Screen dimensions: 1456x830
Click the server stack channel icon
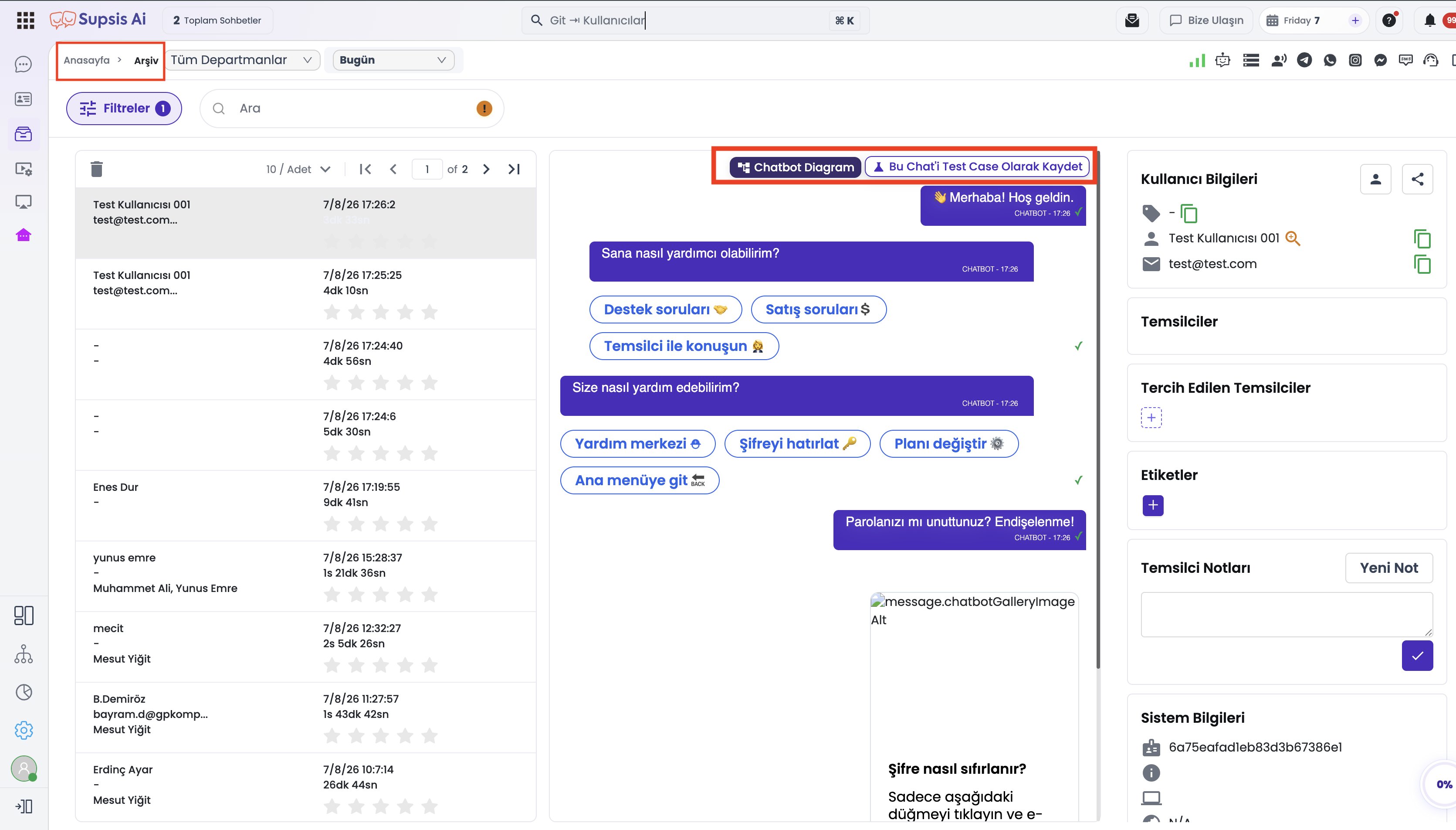[x=1251, y=60]
